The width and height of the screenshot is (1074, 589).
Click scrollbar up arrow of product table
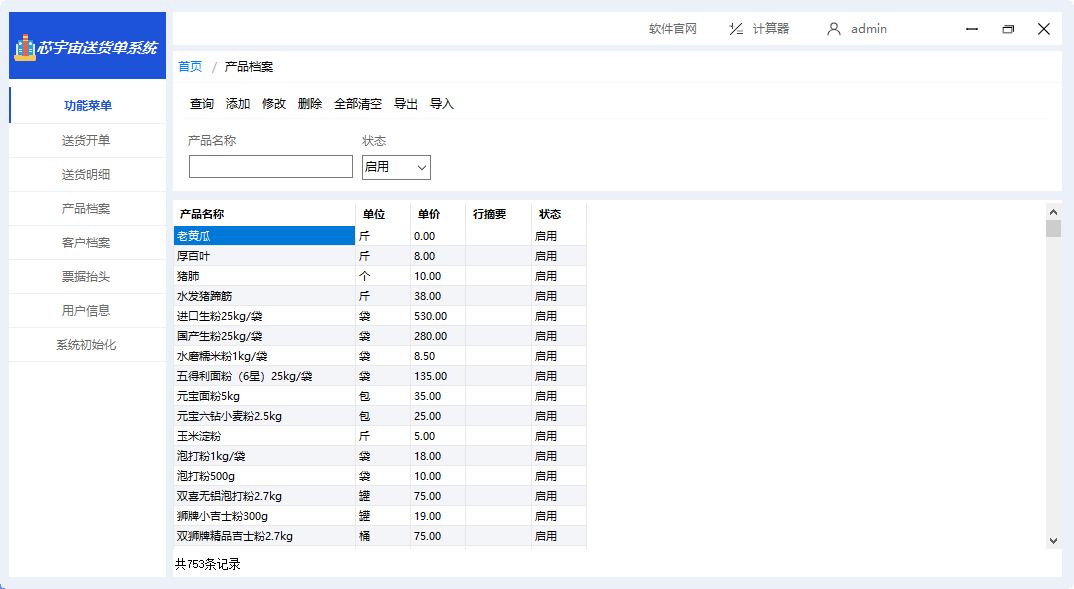coord(1053,212)
